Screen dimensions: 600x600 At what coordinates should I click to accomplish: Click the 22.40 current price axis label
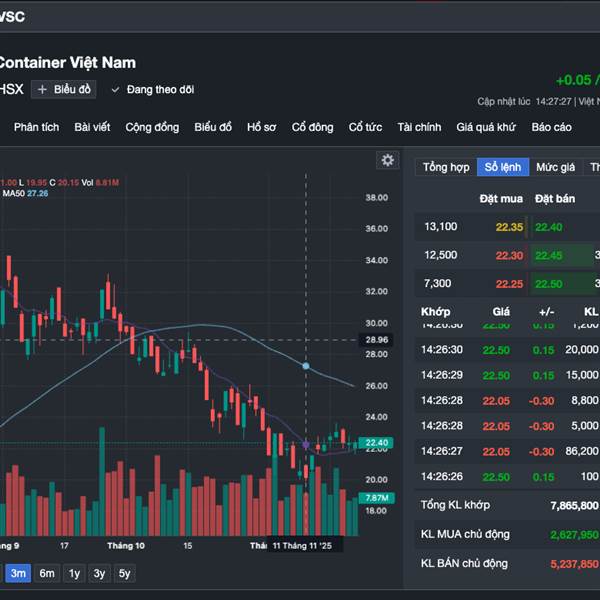pos(377,443)
